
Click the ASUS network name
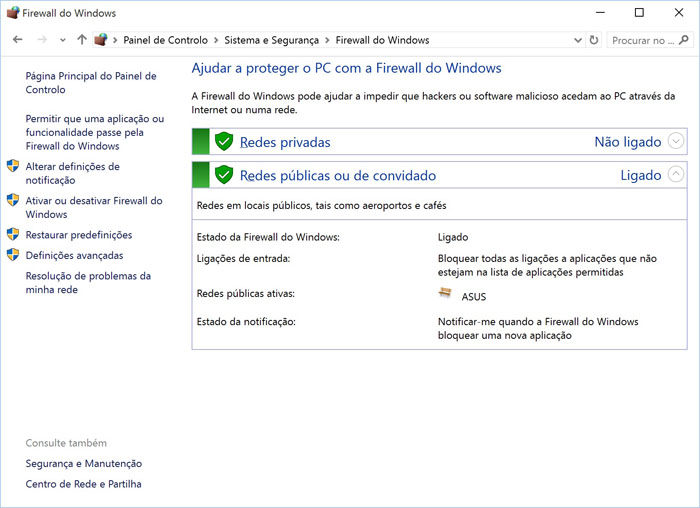coord(474,297)
